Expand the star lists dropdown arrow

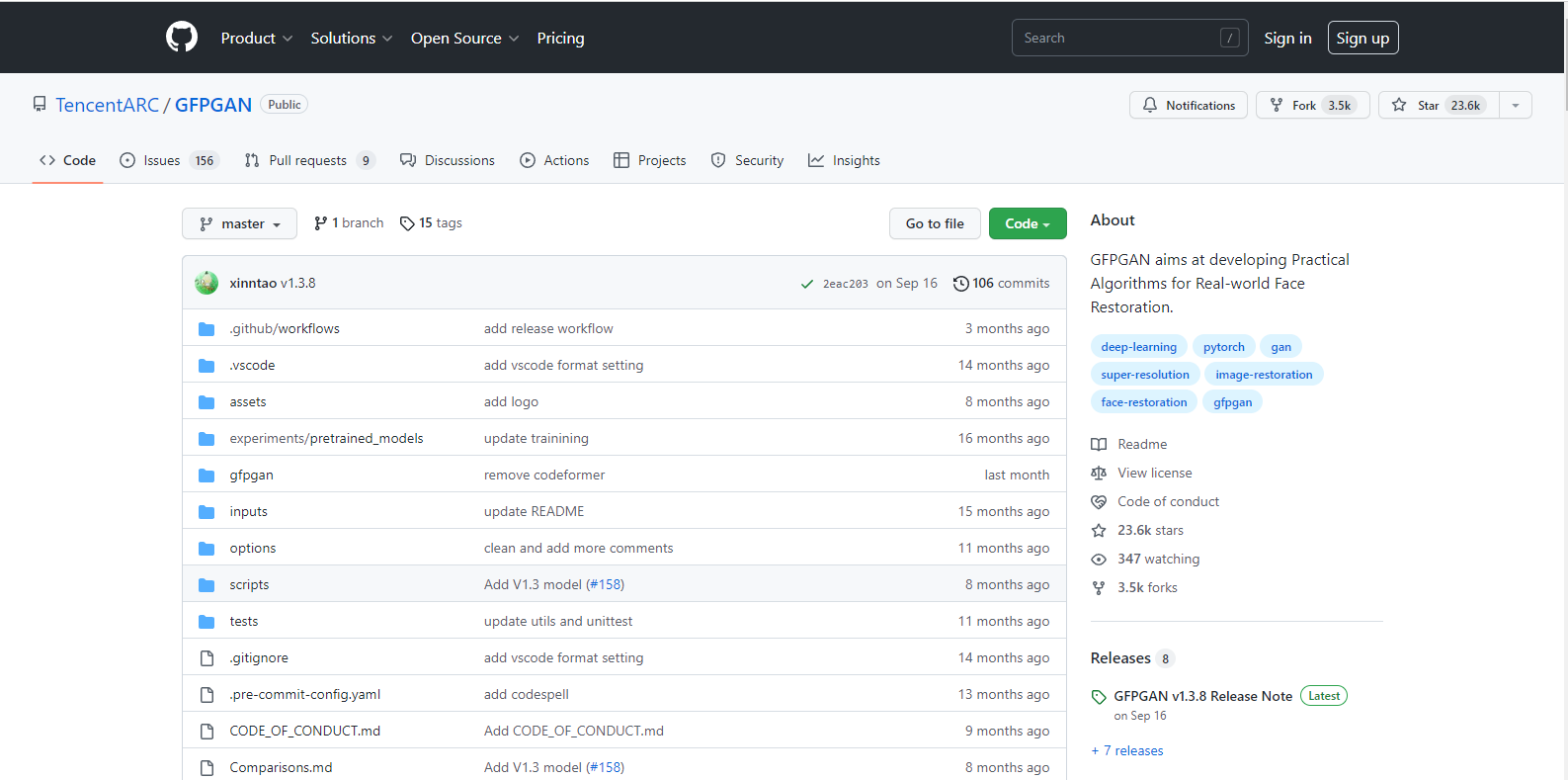(x=1516, y=105)
